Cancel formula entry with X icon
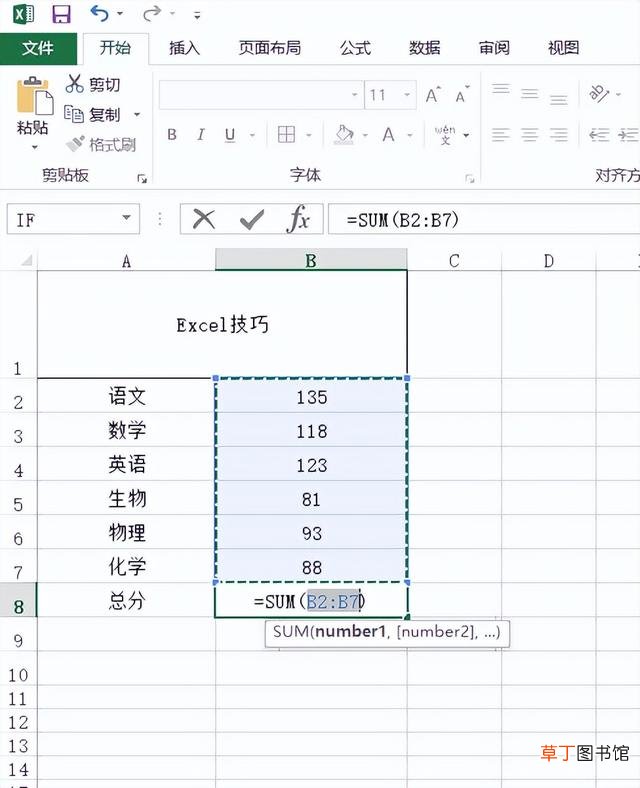The height and width of the screenshot is (788, 640). click(203, 219)
